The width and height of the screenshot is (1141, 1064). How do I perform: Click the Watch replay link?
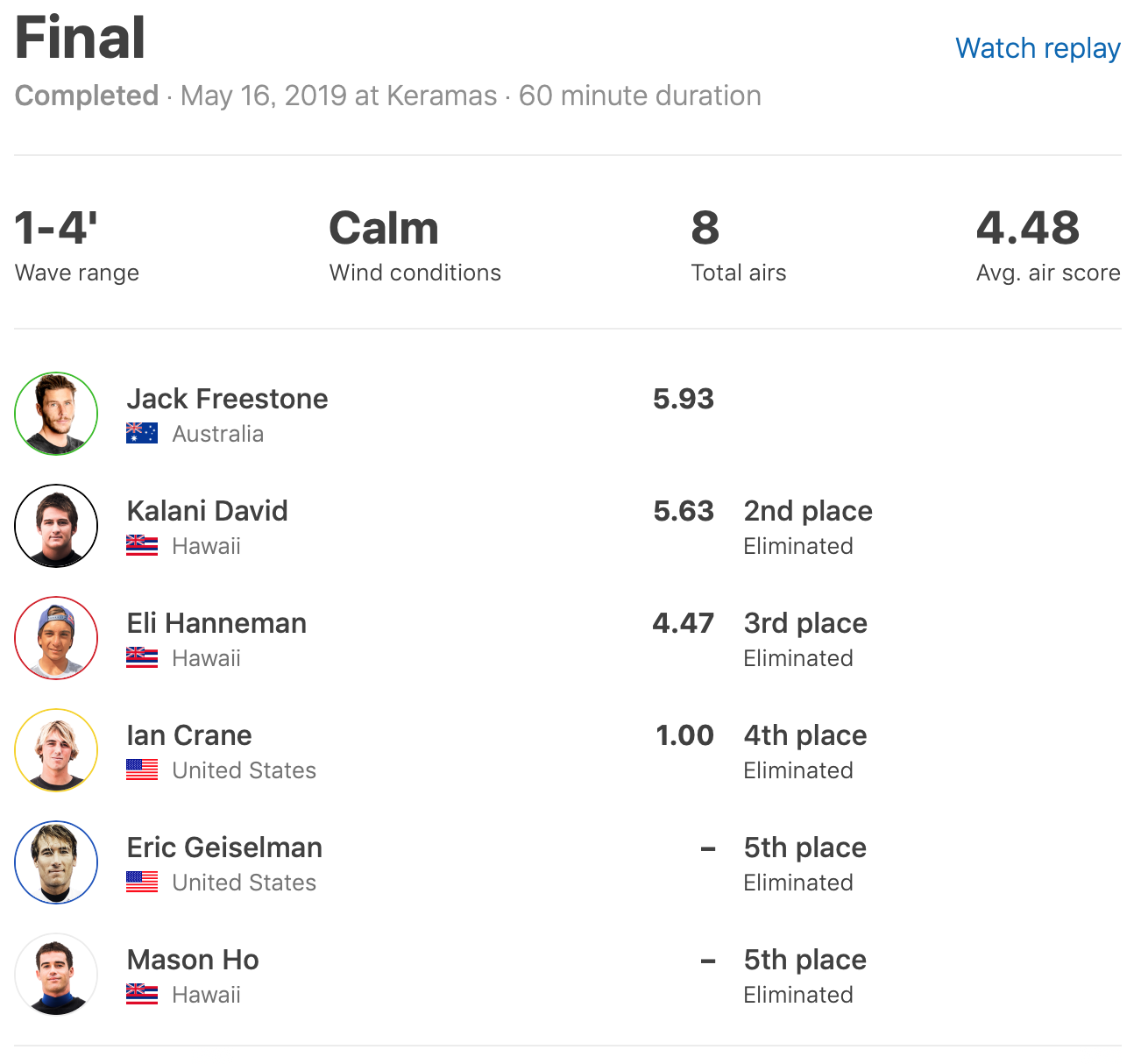click(1038, 48)
